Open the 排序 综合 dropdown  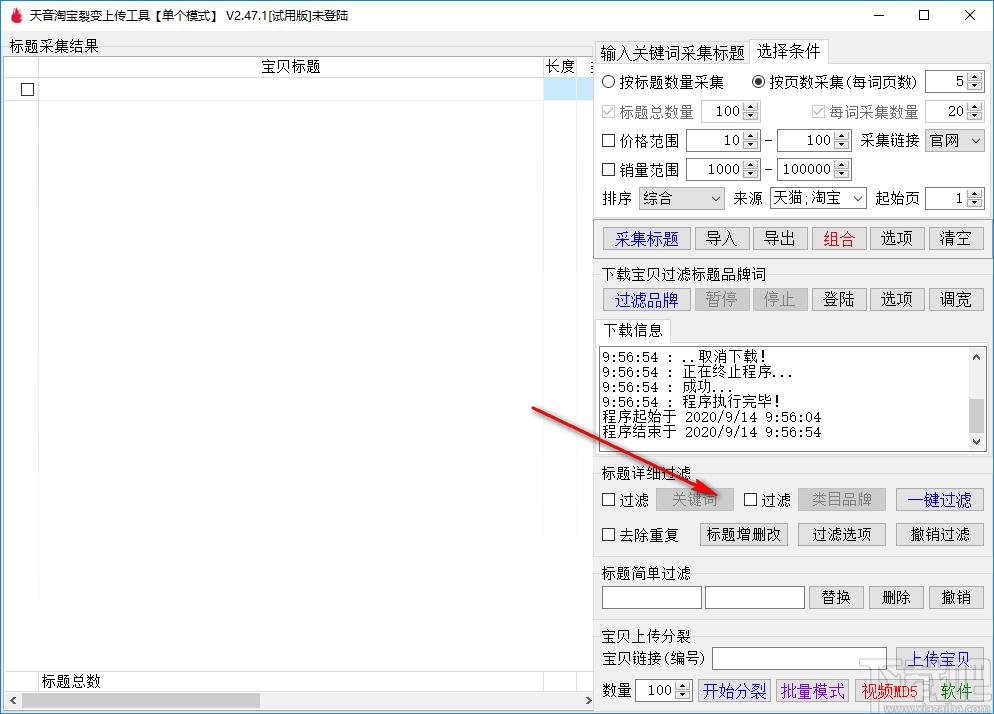(681, 198)
